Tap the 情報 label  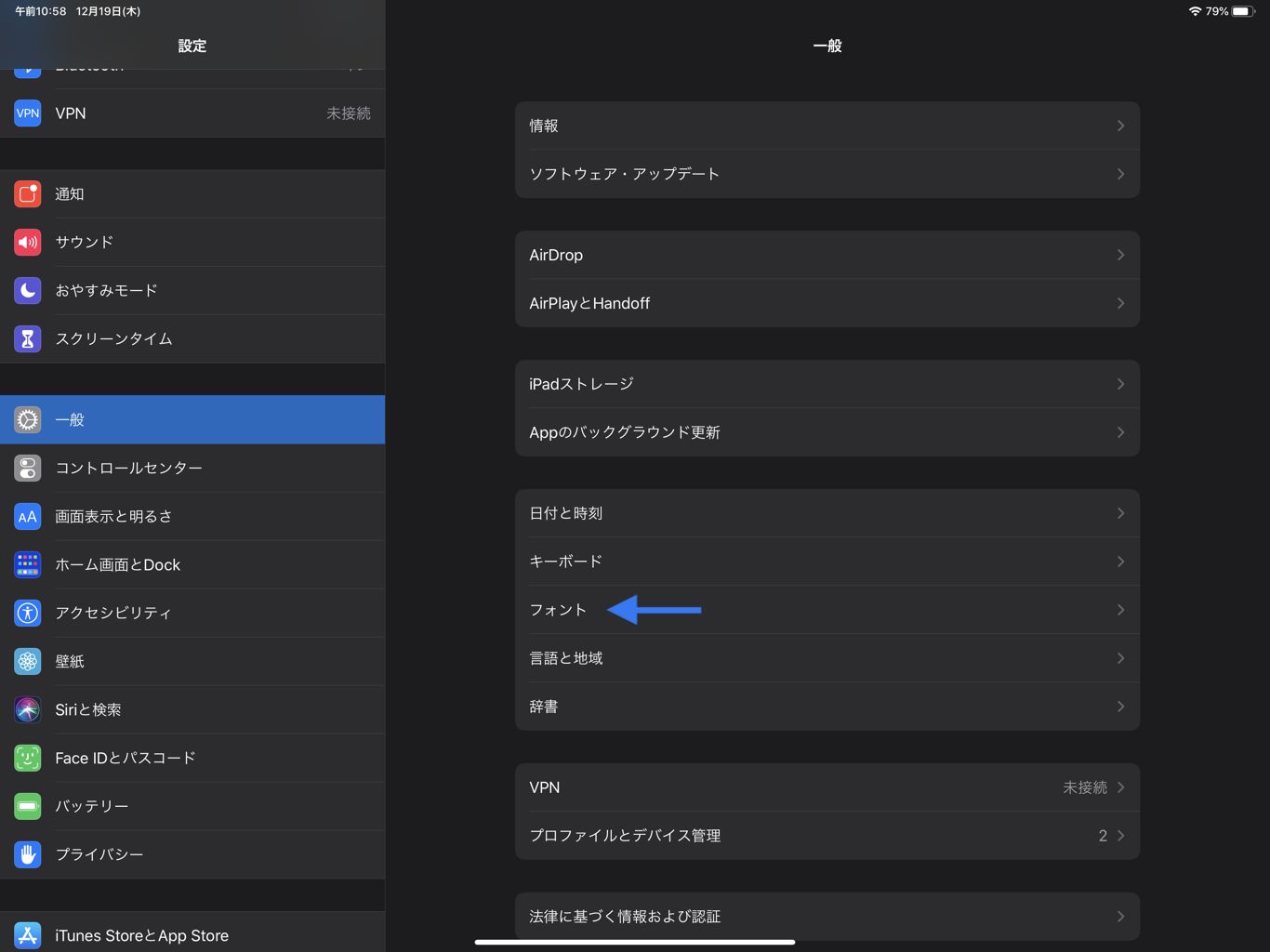[544, 126]
